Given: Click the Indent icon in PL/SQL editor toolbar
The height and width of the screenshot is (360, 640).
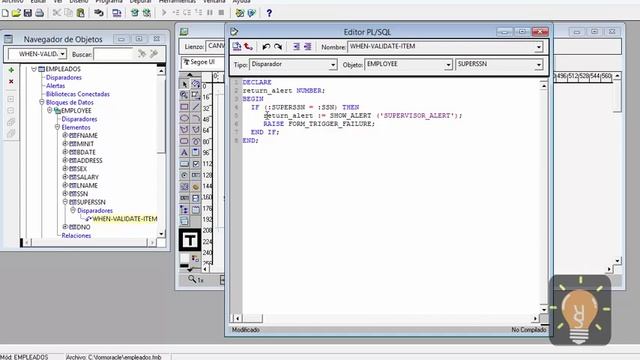Looking at the screenshot, I should 296,47.
